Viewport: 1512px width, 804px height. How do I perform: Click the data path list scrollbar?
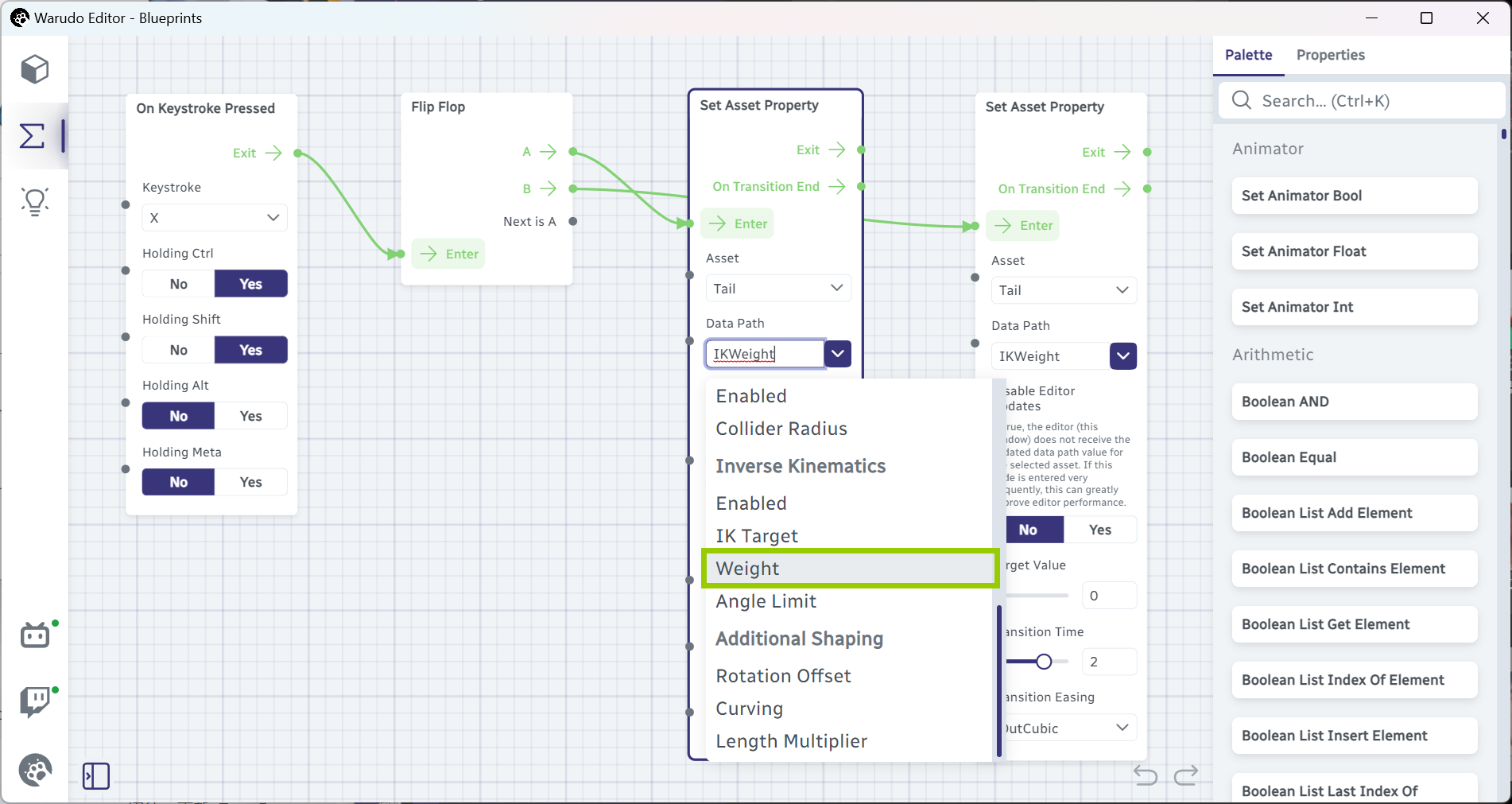(x=998, y=680)
